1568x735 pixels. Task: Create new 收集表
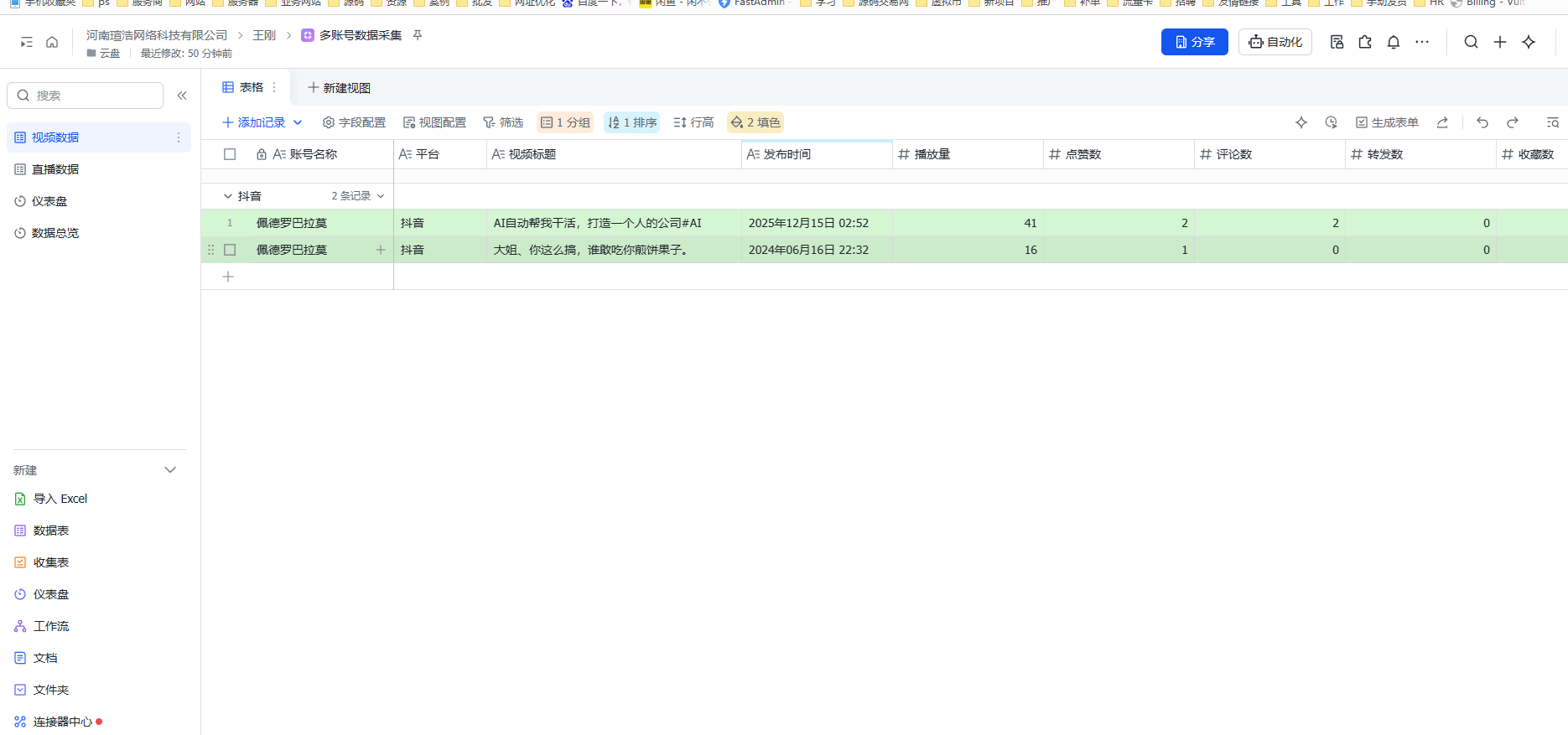[42, 562]
